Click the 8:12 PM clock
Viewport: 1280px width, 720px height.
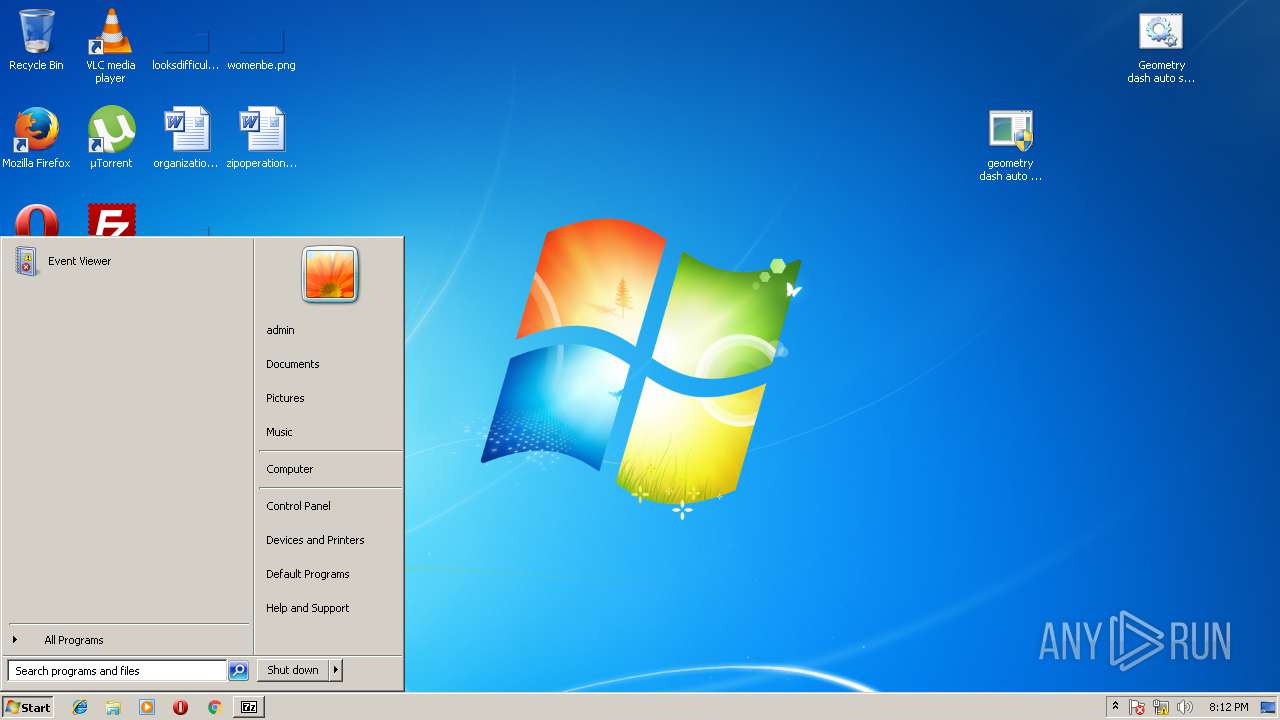click(1228, 707)
